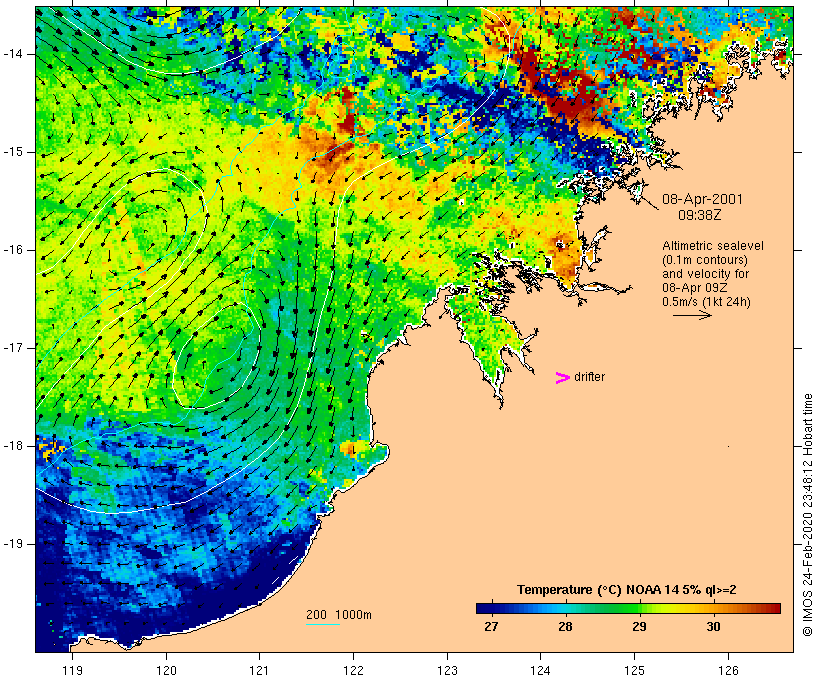Click the longitude label '121'
The image size is (820, 680).
click(x=260, y=670)
